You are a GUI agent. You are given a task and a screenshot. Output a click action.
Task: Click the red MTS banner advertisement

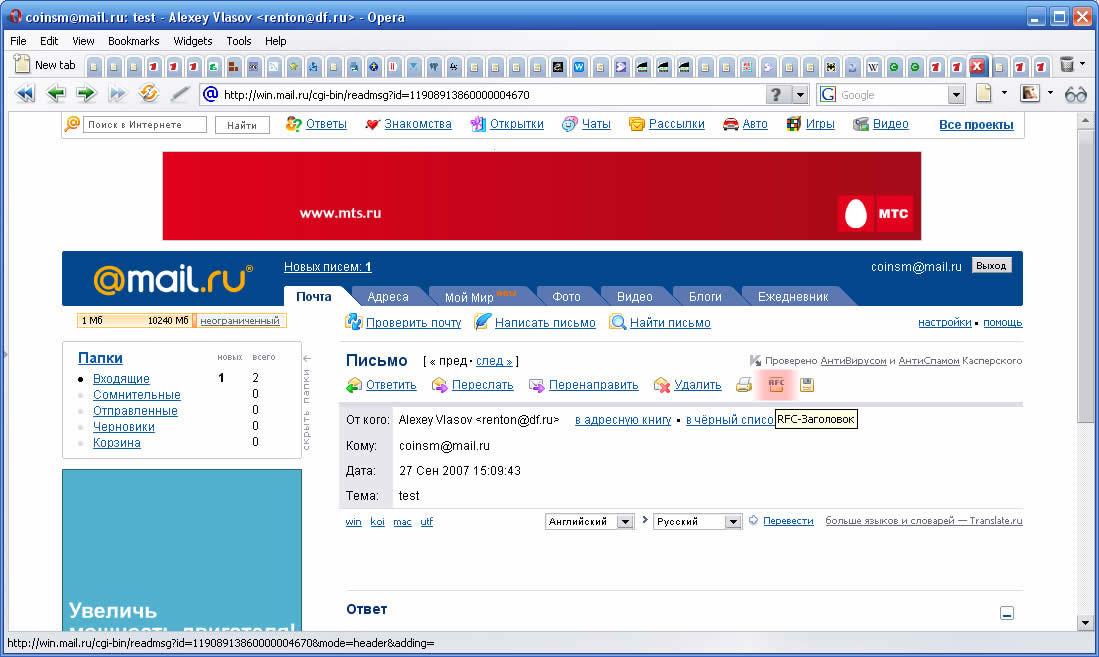[x=541, y=196]
